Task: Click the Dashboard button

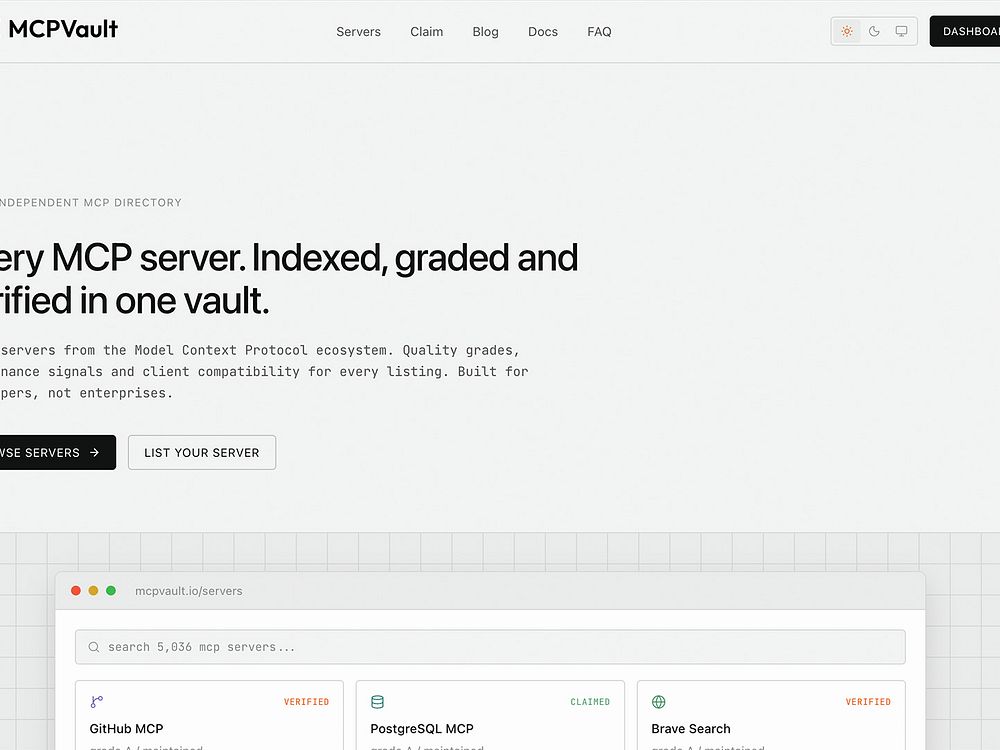Action: tap(965, 31)
